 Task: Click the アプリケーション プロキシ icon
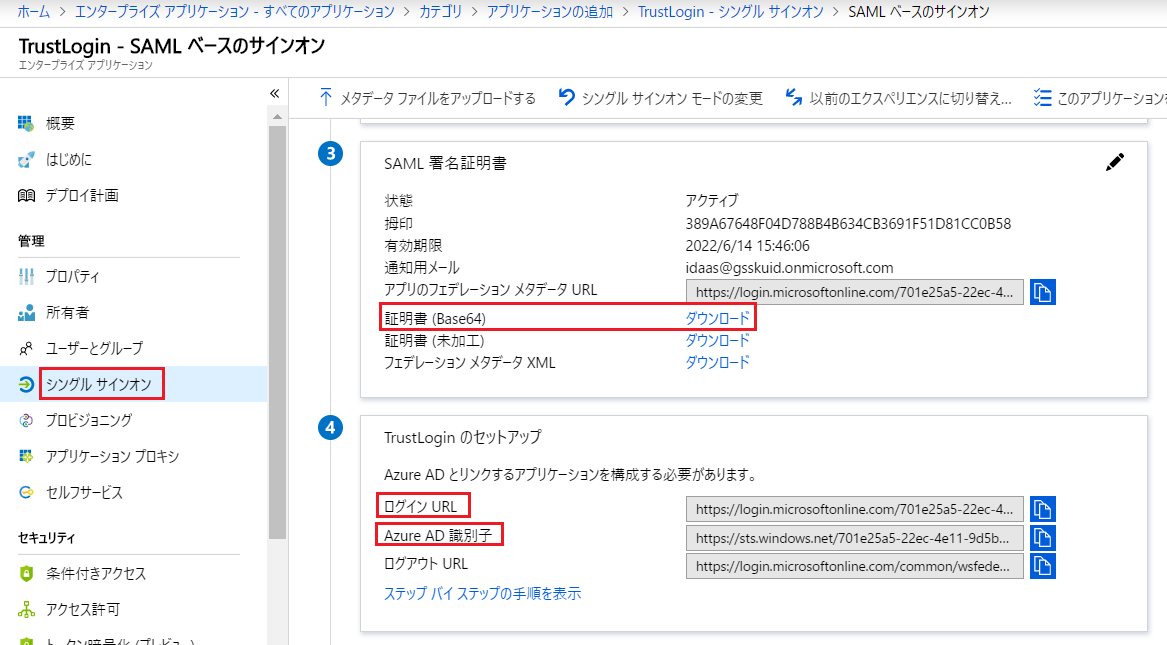(x=26, y=456)
